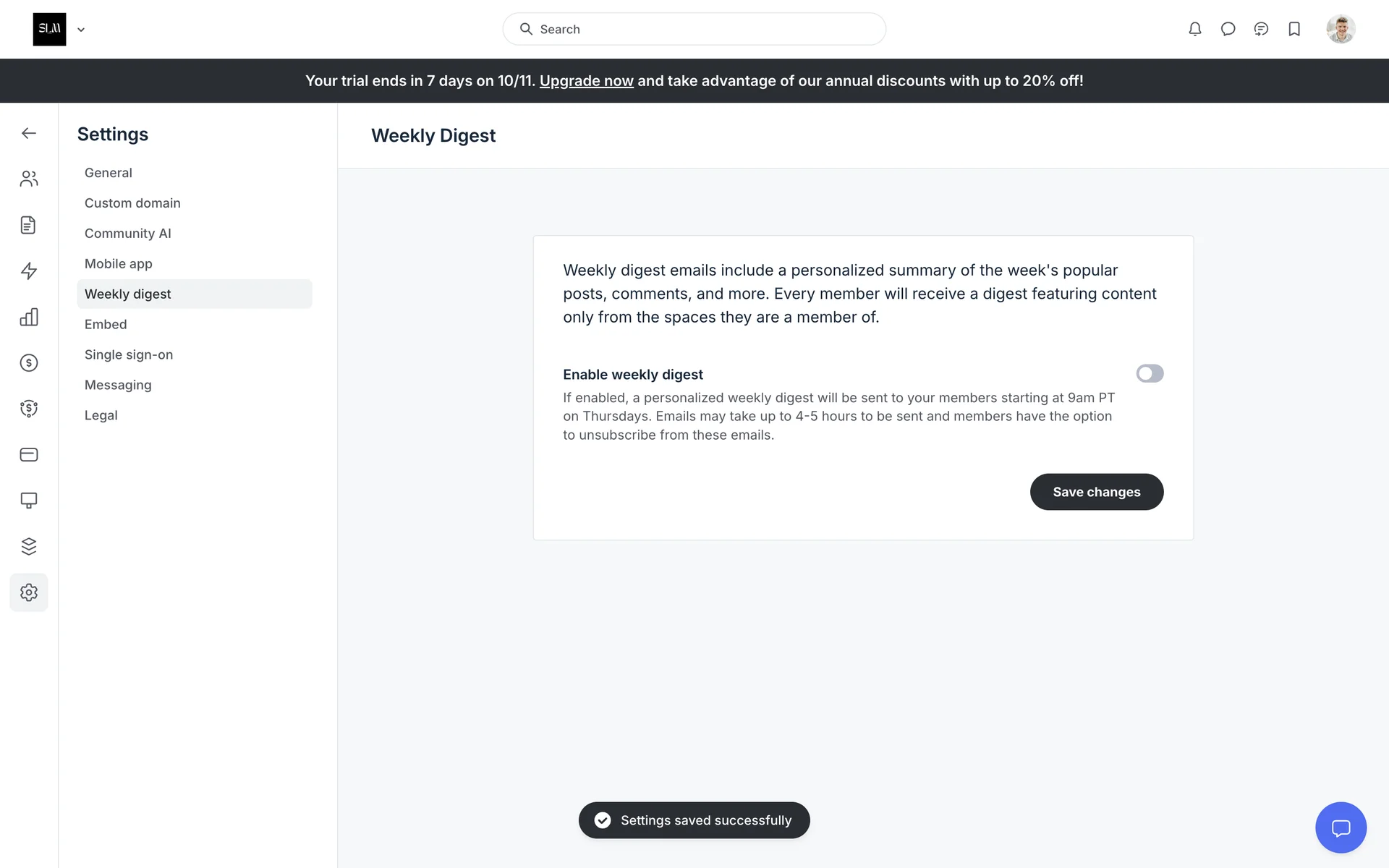Open the user profile avatar menu
Image resolution: width=1389 pixels, height=868 pixels.
click(1341, 29)
